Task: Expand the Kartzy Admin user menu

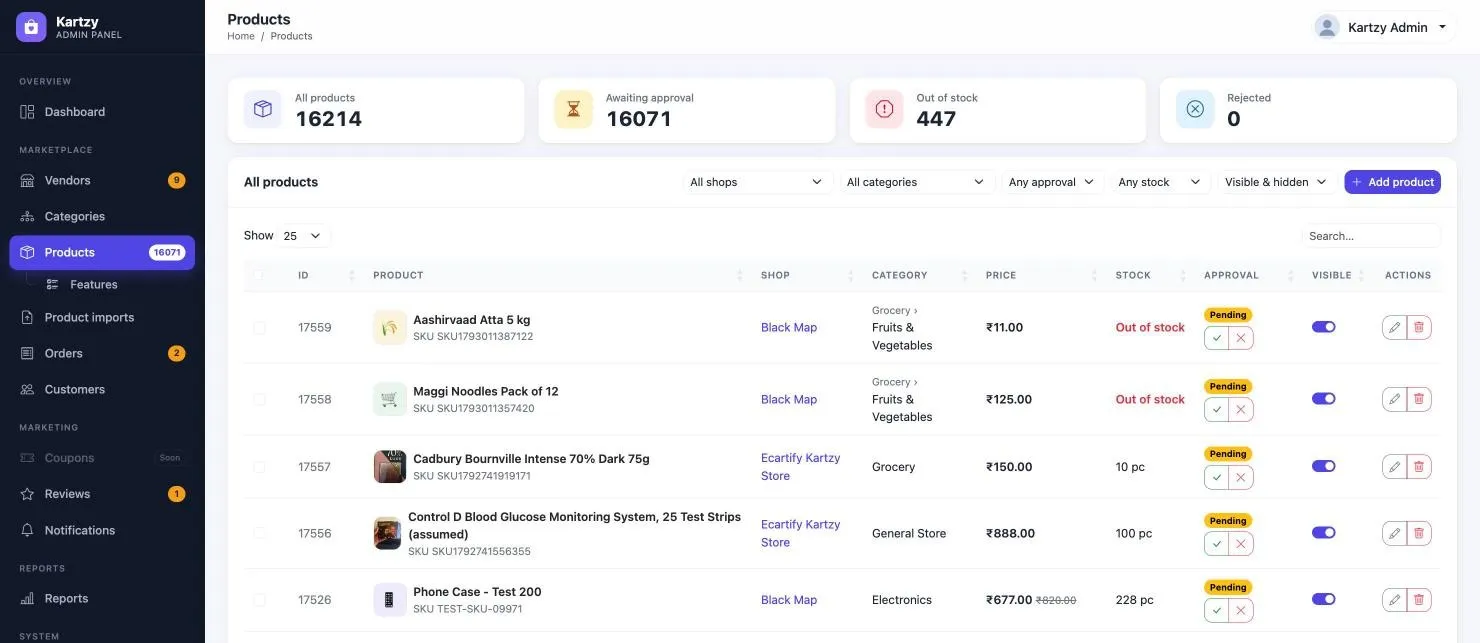Action: (1385, 27)
